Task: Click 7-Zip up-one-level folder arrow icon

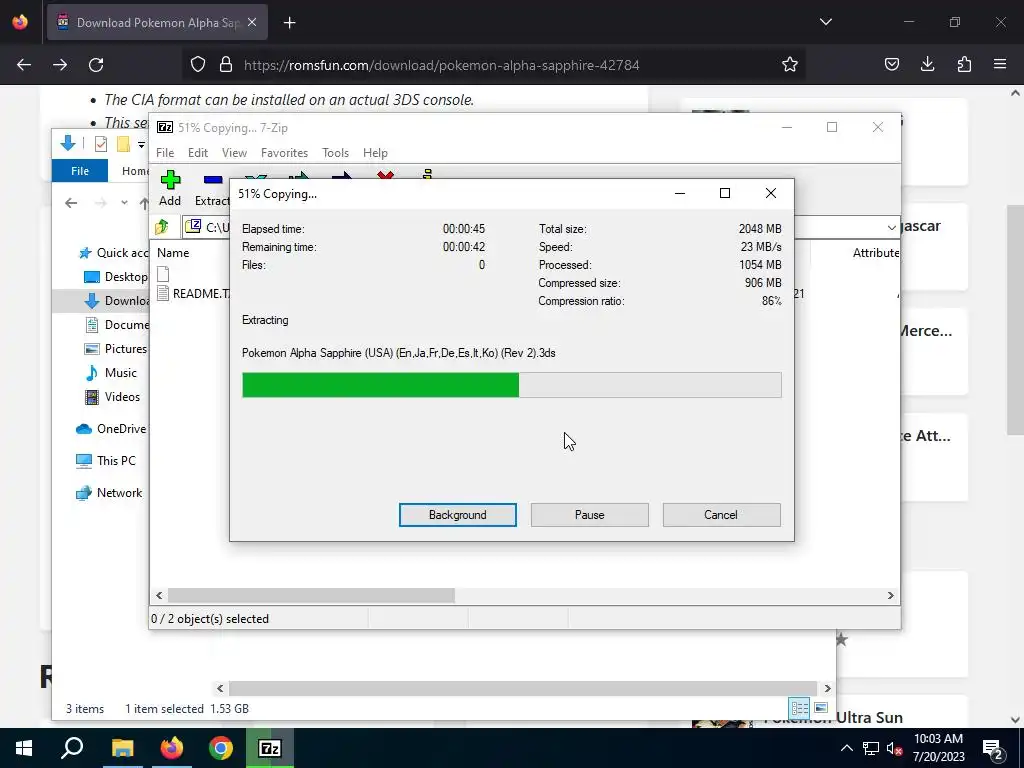Action: [x=161, y=227]
